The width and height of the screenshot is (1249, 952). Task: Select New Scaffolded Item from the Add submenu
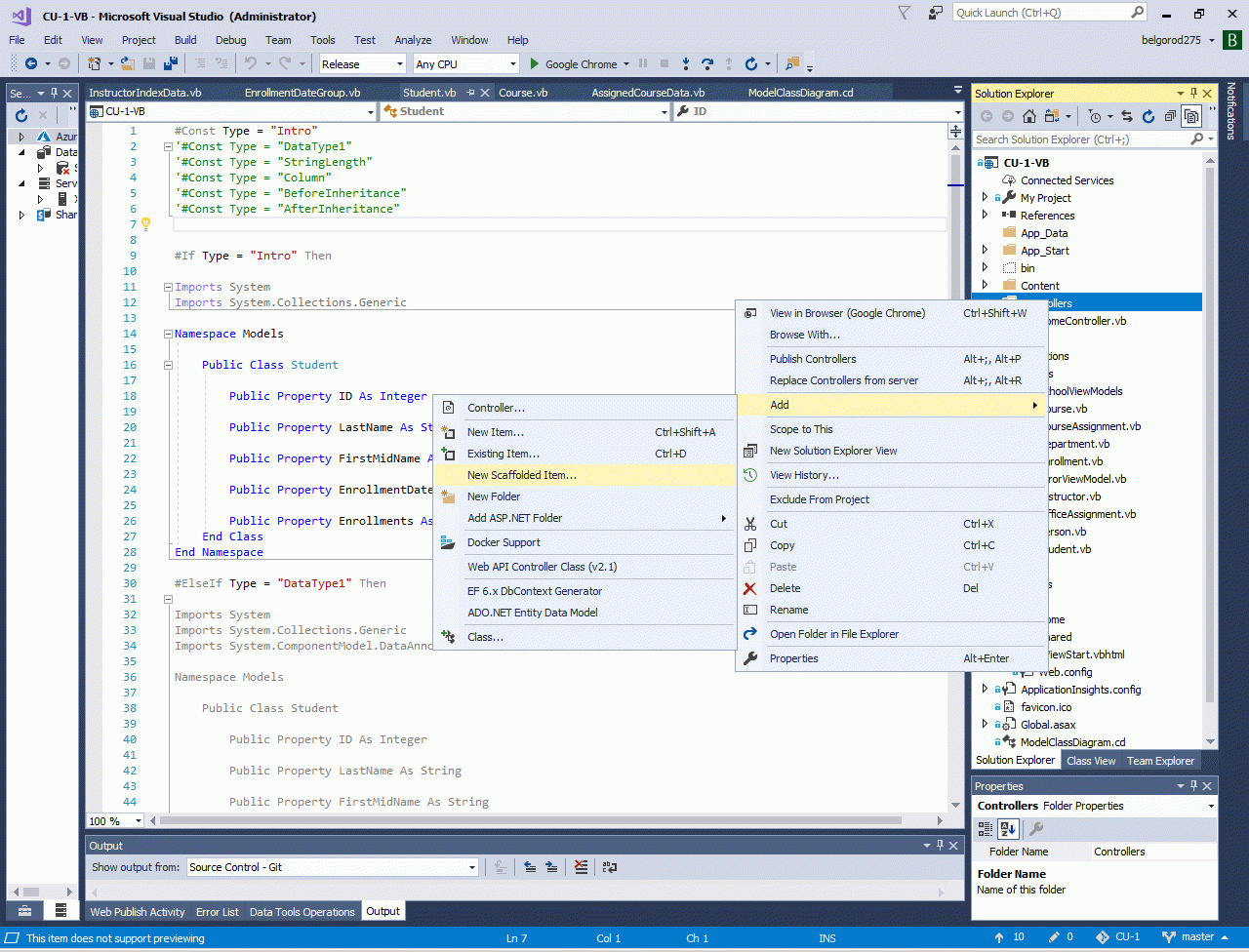click(x=584, y=475)
